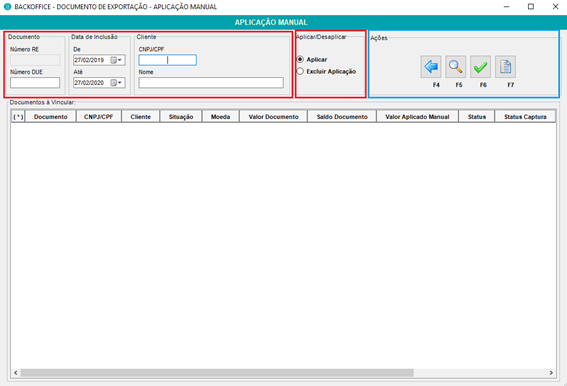Viewport: 567px width, 386px height.
Task: Click the Status Captura column header
Action: [525, 117]
